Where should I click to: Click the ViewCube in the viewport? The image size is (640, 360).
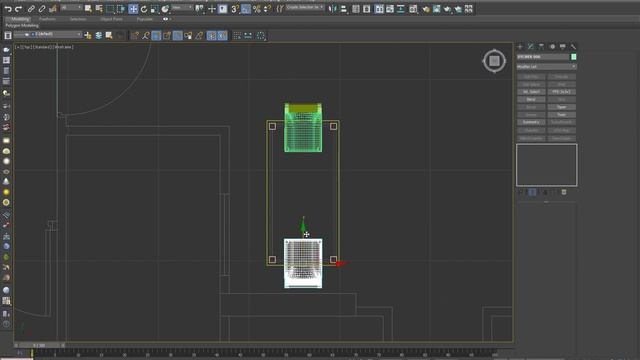click(x=494, y=61)
